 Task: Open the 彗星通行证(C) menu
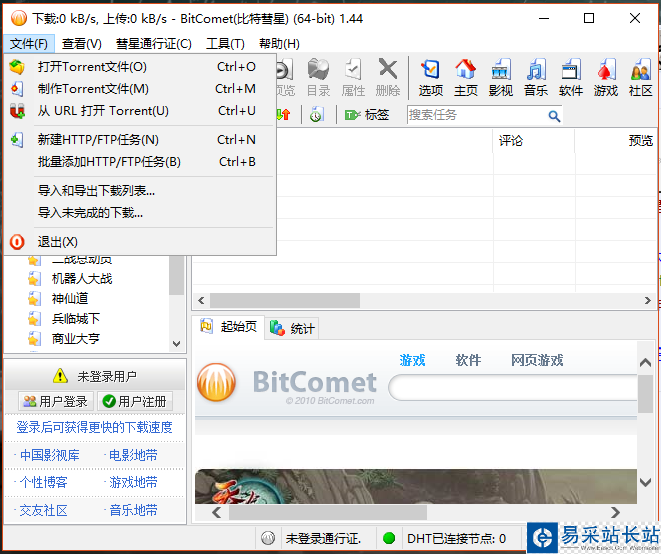(154, 43)
